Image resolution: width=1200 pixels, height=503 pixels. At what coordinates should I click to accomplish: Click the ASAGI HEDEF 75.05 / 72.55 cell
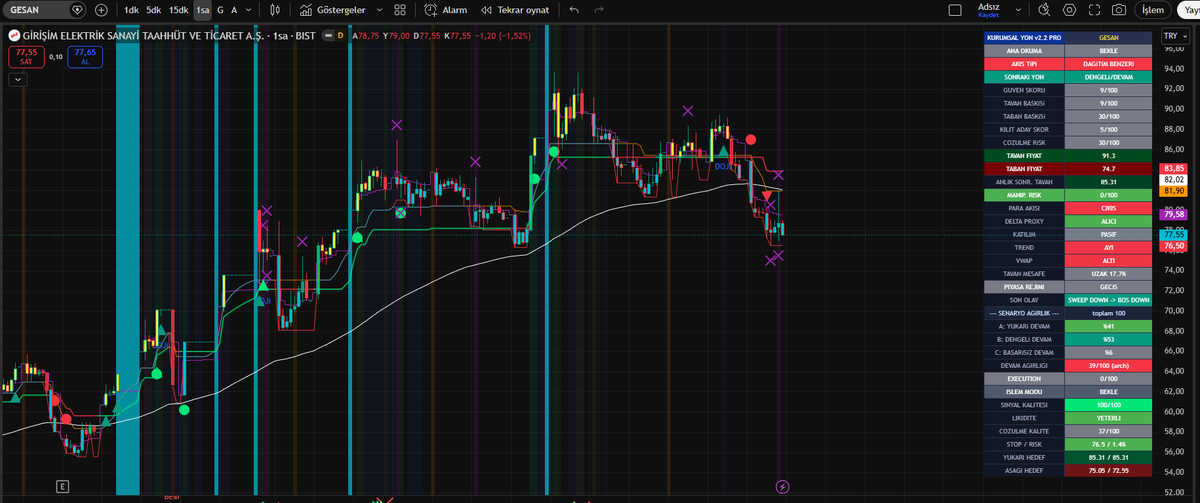coord(1109,470)
